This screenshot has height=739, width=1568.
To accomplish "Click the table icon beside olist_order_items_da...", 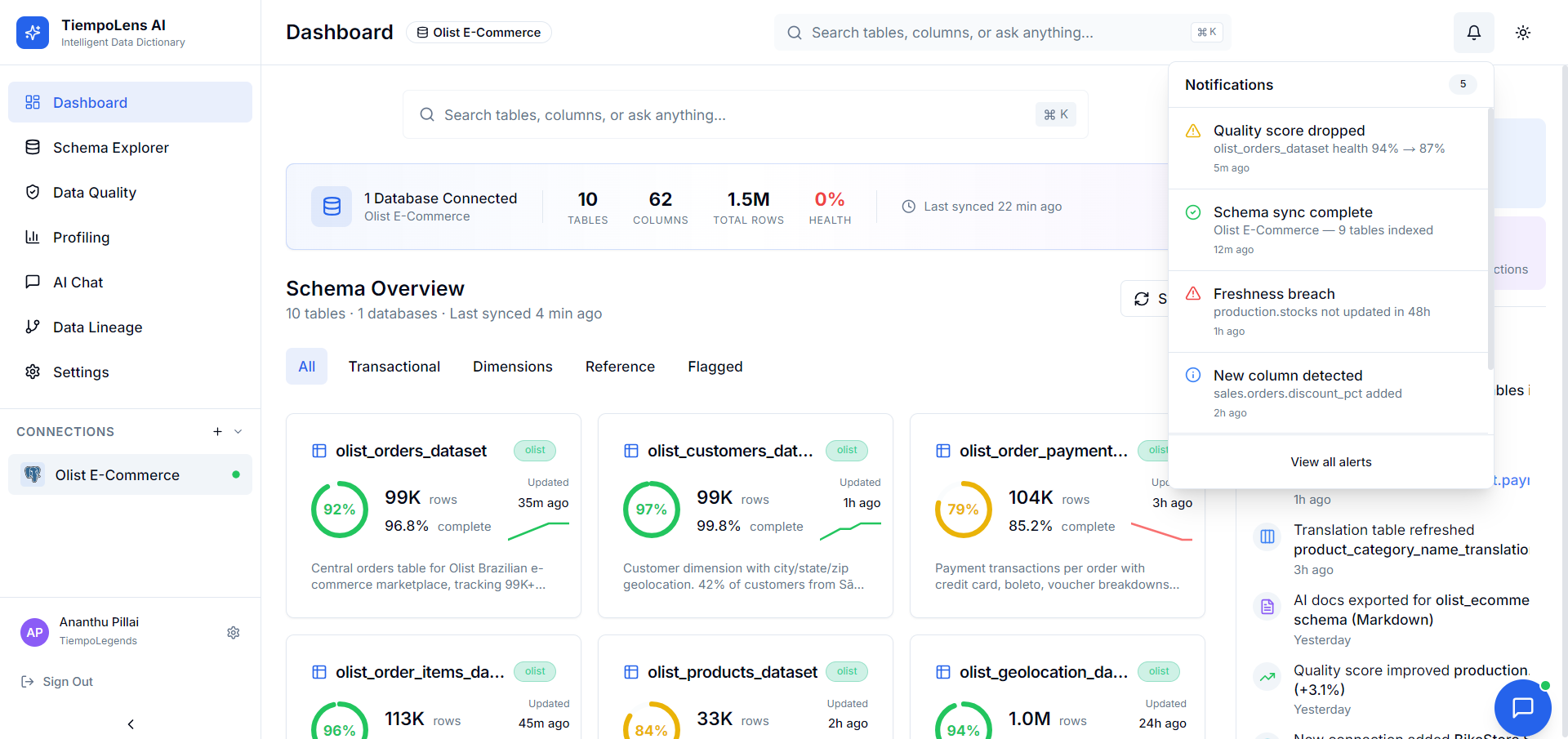I will point(319,672).
